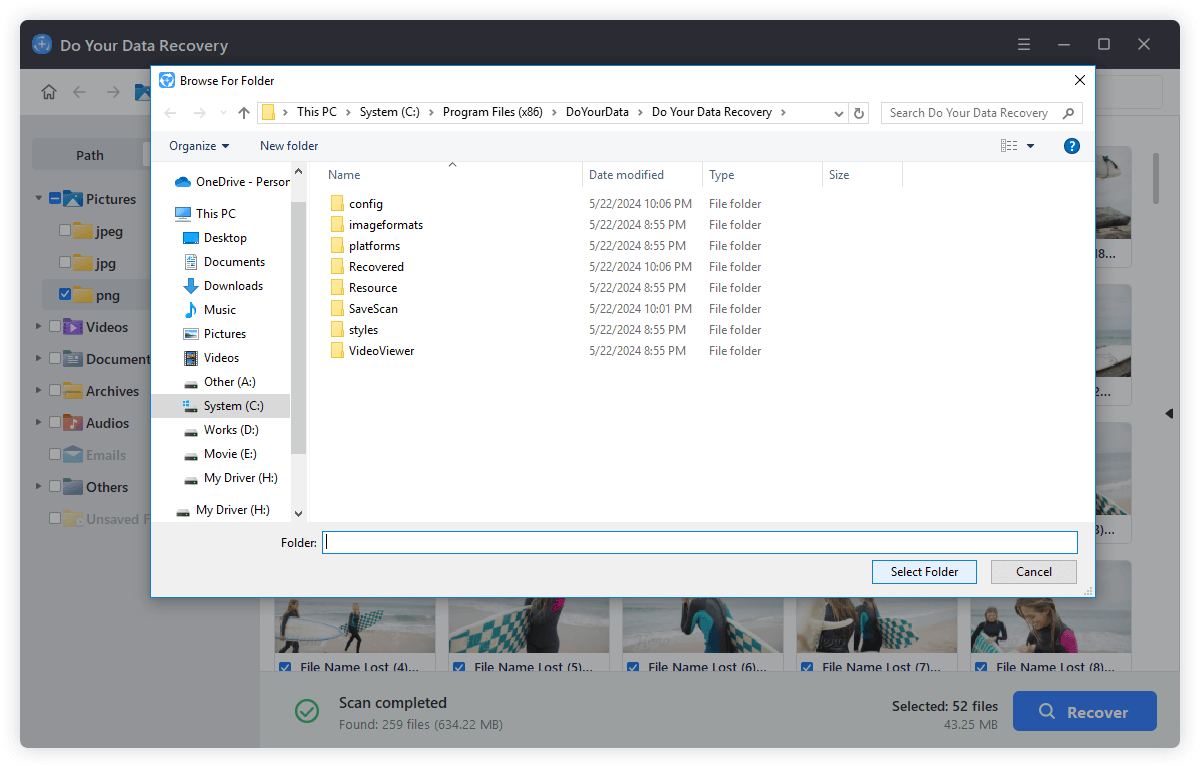Navigate up one level using the up arrow
Image resolution: width=1200 pixels, height=768 pixels.
click(243, 112)
